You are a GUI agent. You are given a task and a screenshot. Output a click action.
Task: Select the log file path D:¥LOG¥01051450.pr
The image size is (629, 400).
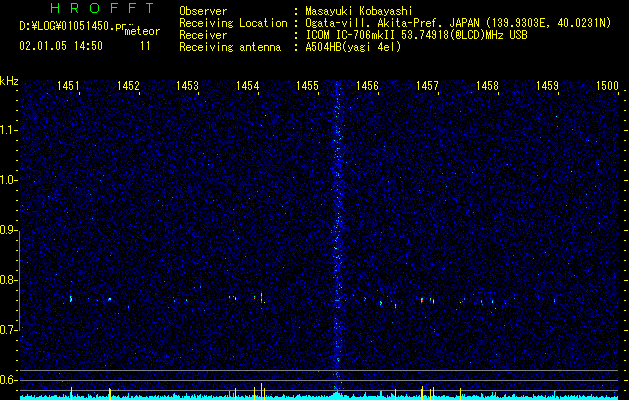pyautogui.click(x=73, y=26)
